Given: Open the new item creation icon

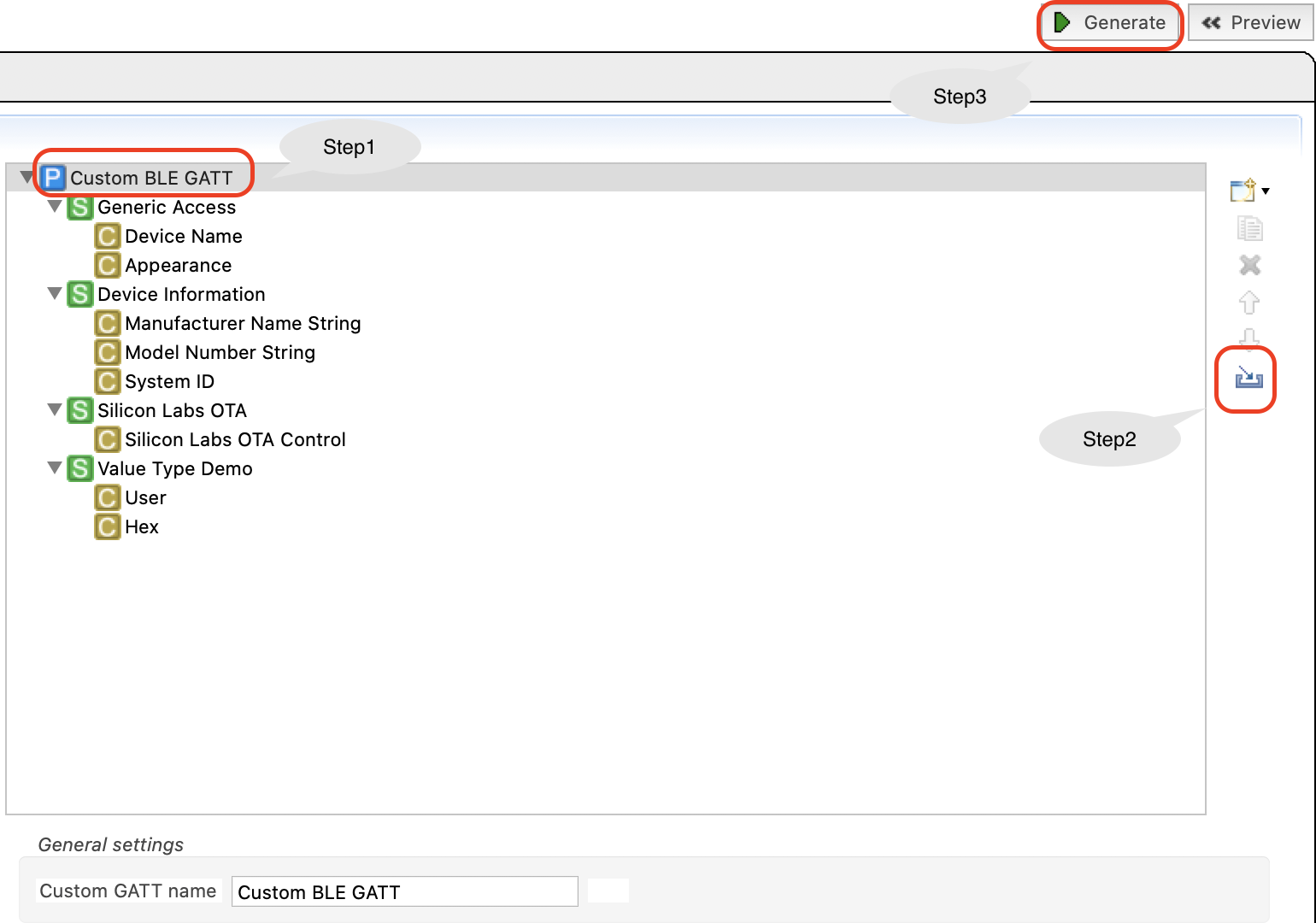Looking at the screenshot, I should [x=1243, y=190].
